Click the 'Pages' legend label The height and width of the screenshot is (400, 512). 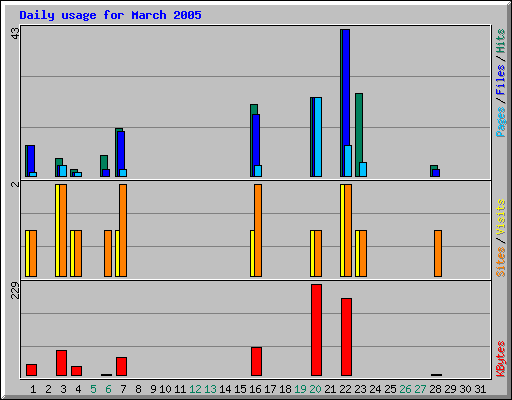pos(501,122)
